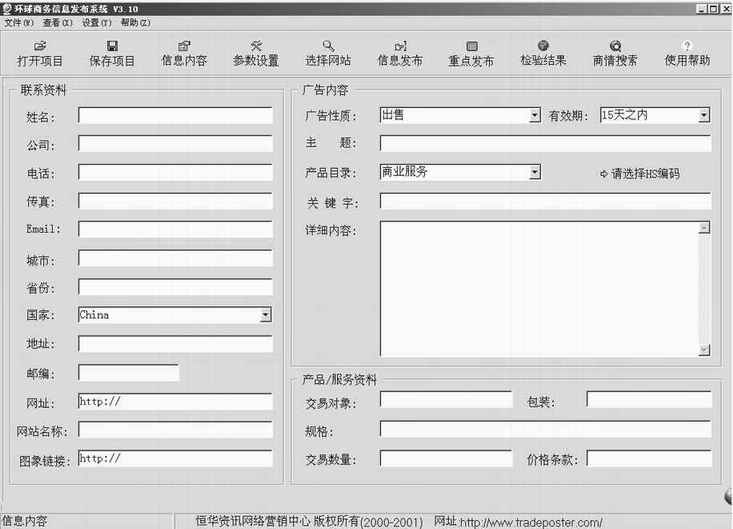Open the 设置 menu
This screenshot has width=733, height=529.
click(97, 22)
